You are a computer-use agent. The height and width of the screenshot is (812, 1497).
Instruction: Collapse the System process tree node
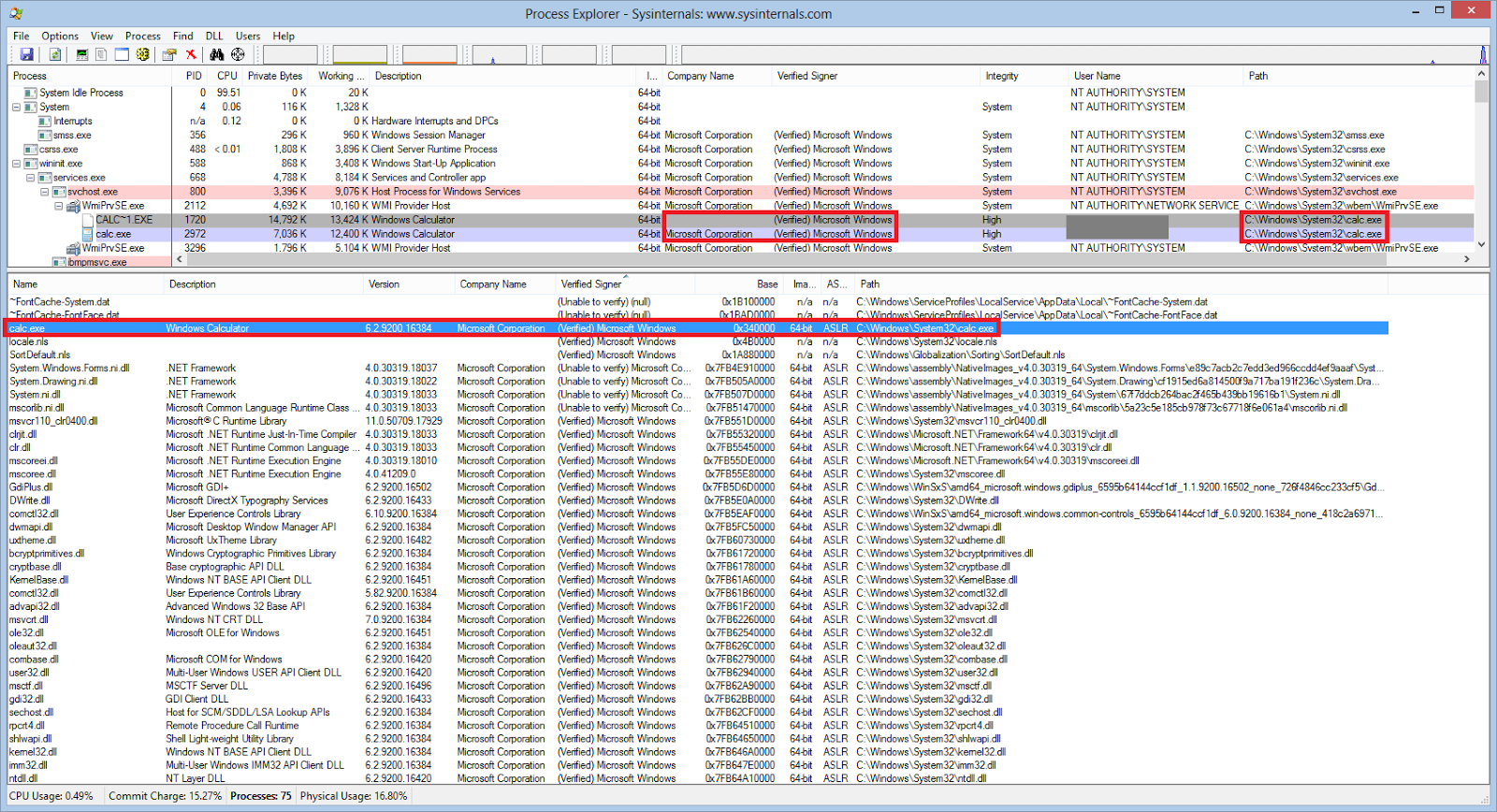16,107
